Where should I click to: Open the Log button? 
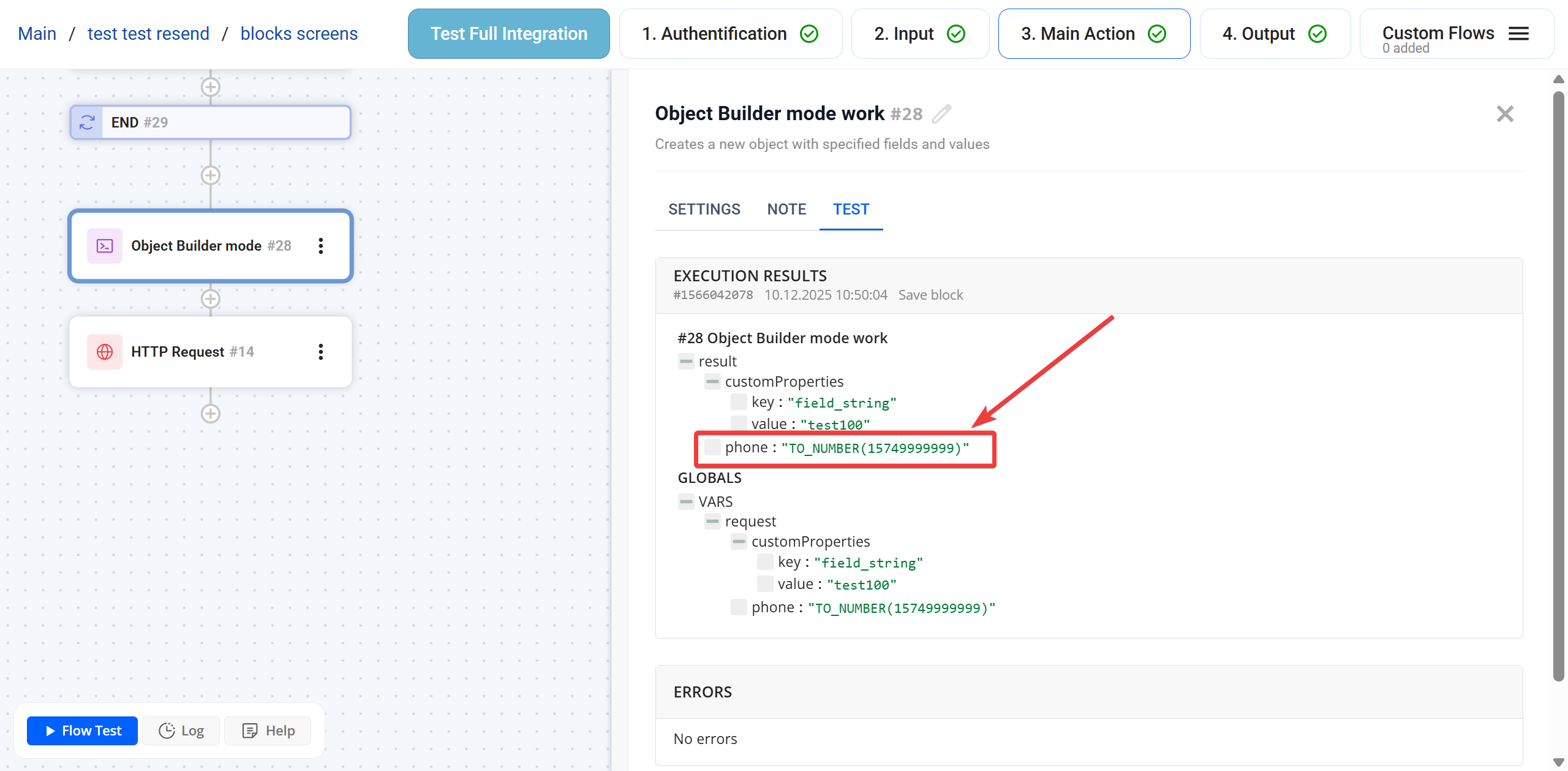(181, 731)
